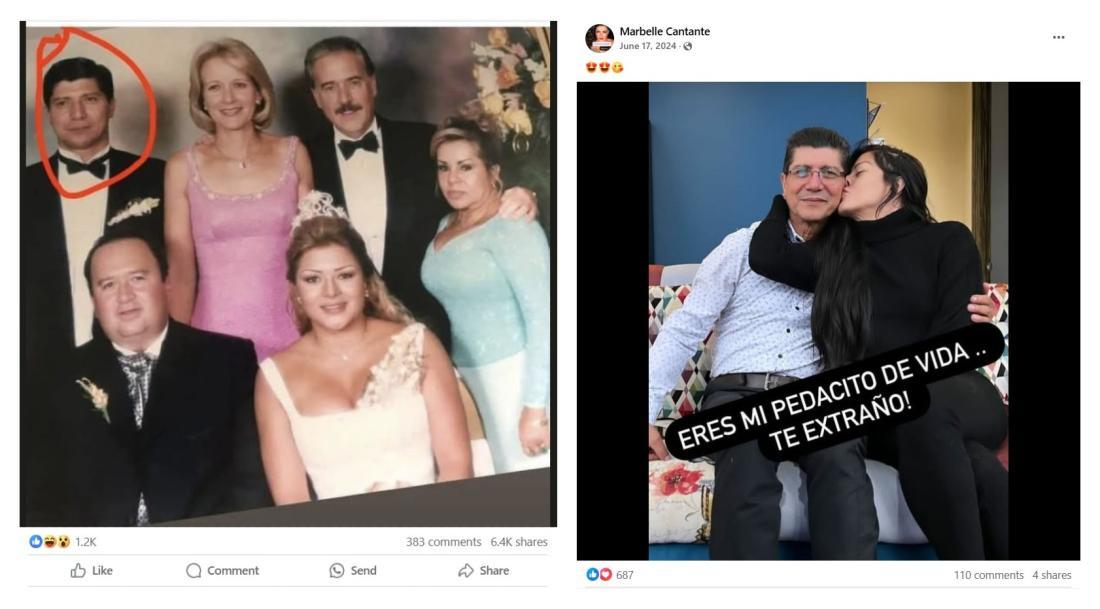Click the Comment speech bubble icon
This screenshot has height=609, width=1100.
click(x=194, y=570)
